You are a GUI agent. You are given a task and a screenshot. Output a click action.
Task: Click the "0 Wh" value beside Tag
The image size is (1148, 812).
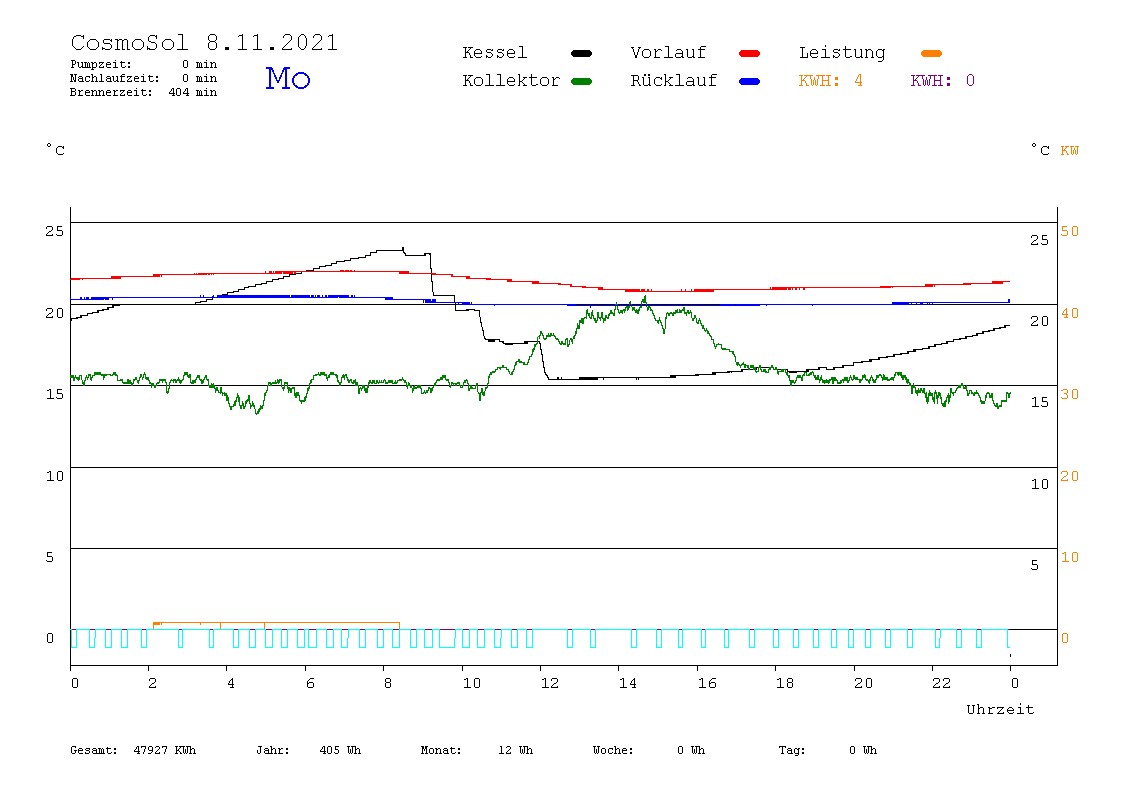(863, 750)
